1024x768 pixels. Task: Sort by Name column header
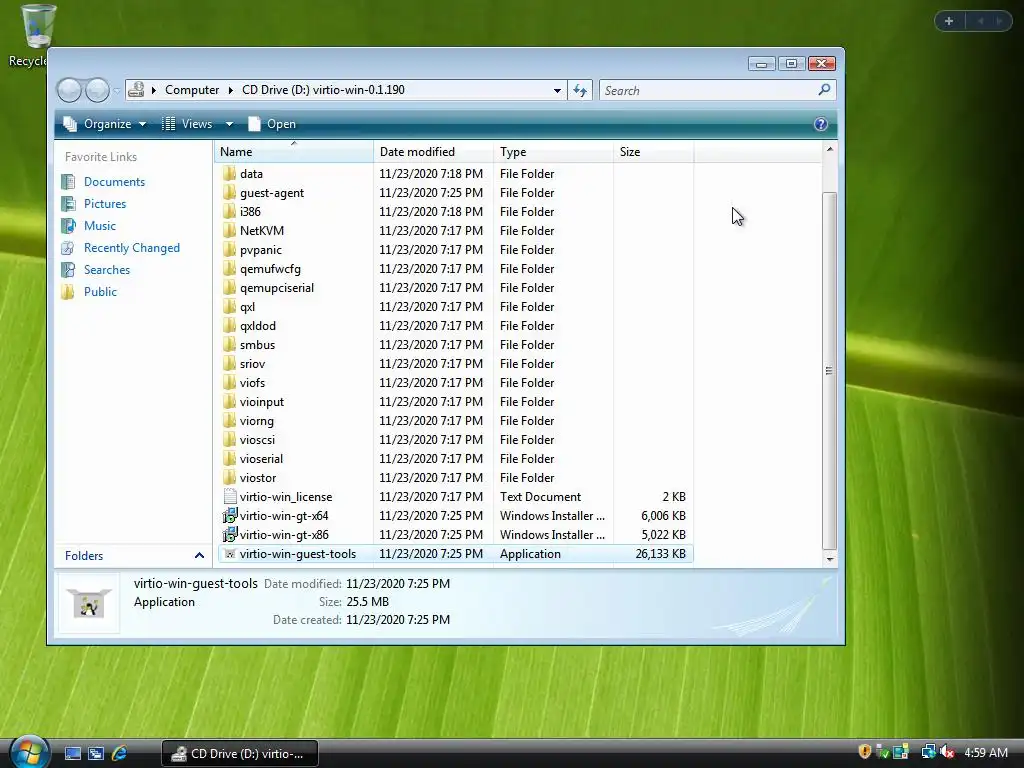[x=294, y=152]
